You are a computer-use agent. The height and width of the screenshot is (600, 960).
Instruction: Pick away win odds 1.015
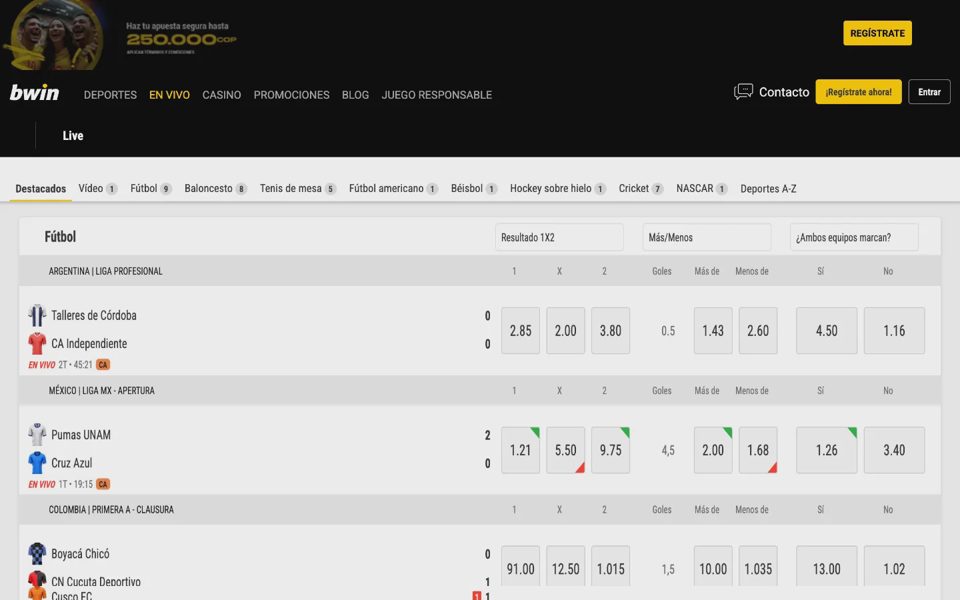pos(610,568)
